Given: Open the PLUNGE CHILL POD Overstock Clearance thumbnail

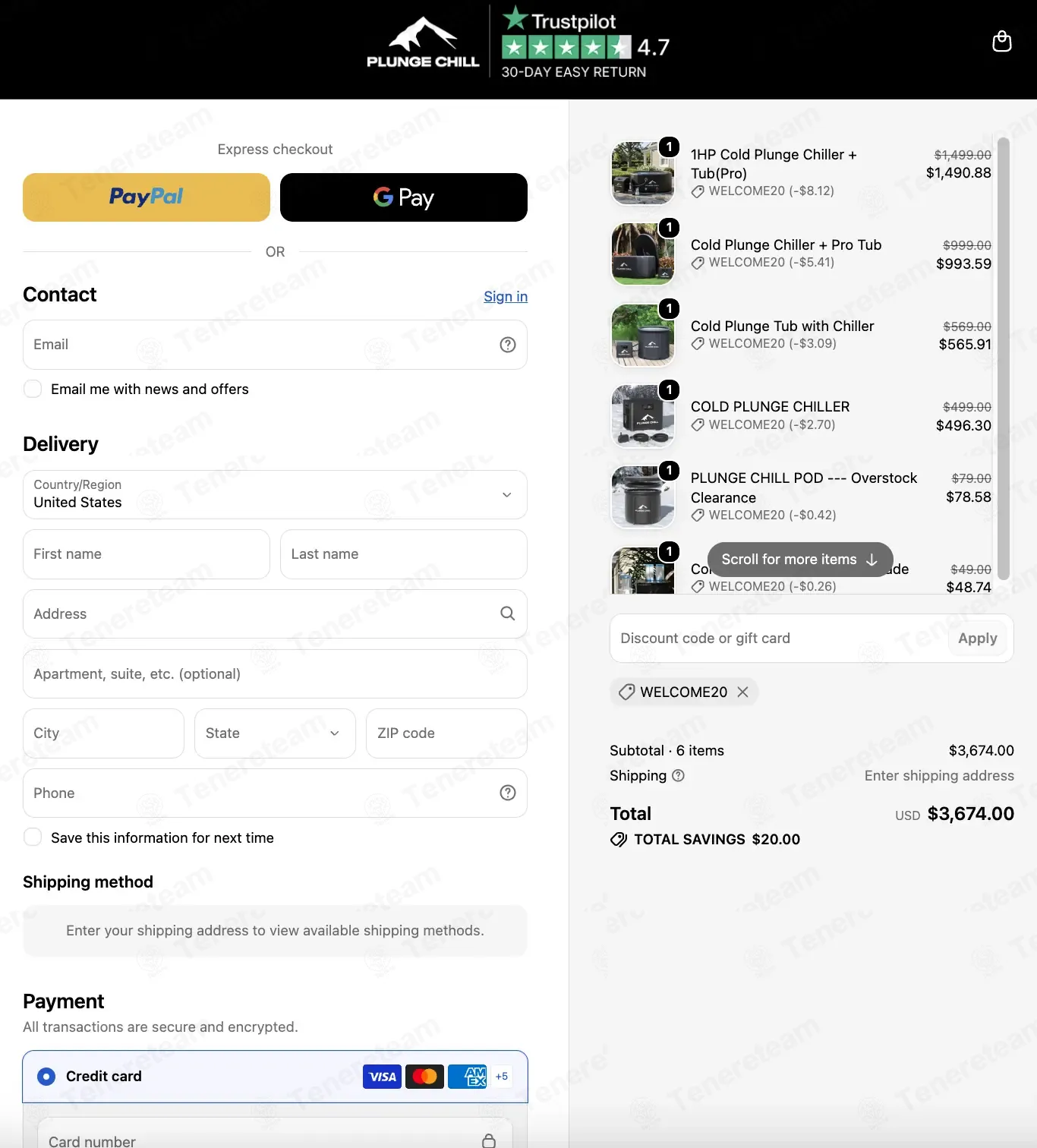Looking at the screenshot, I should tap(643, 497).
